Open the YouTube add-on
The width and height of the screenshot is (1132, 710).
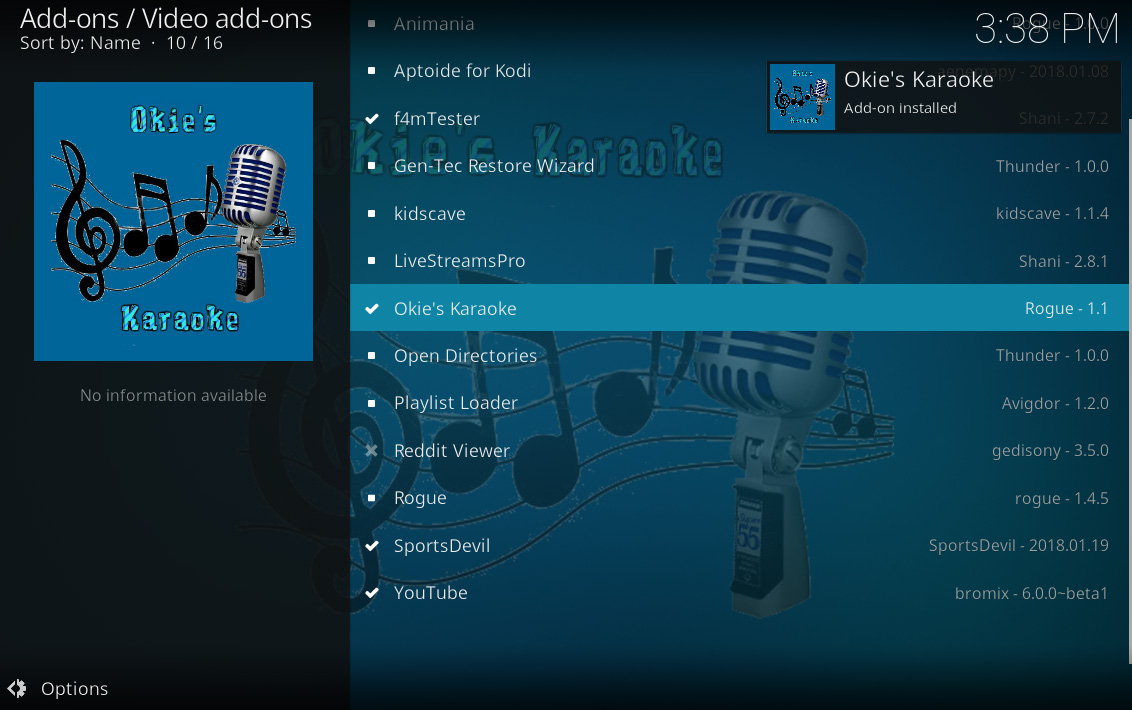[431, 593]
